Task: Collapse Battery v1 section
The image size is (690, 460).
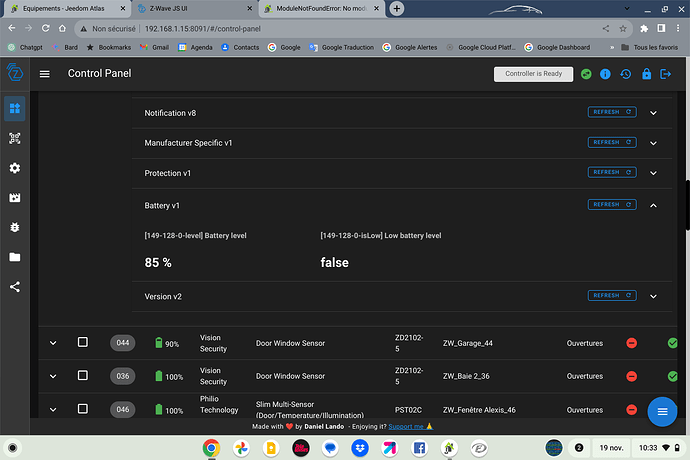Action: [653, 206]
